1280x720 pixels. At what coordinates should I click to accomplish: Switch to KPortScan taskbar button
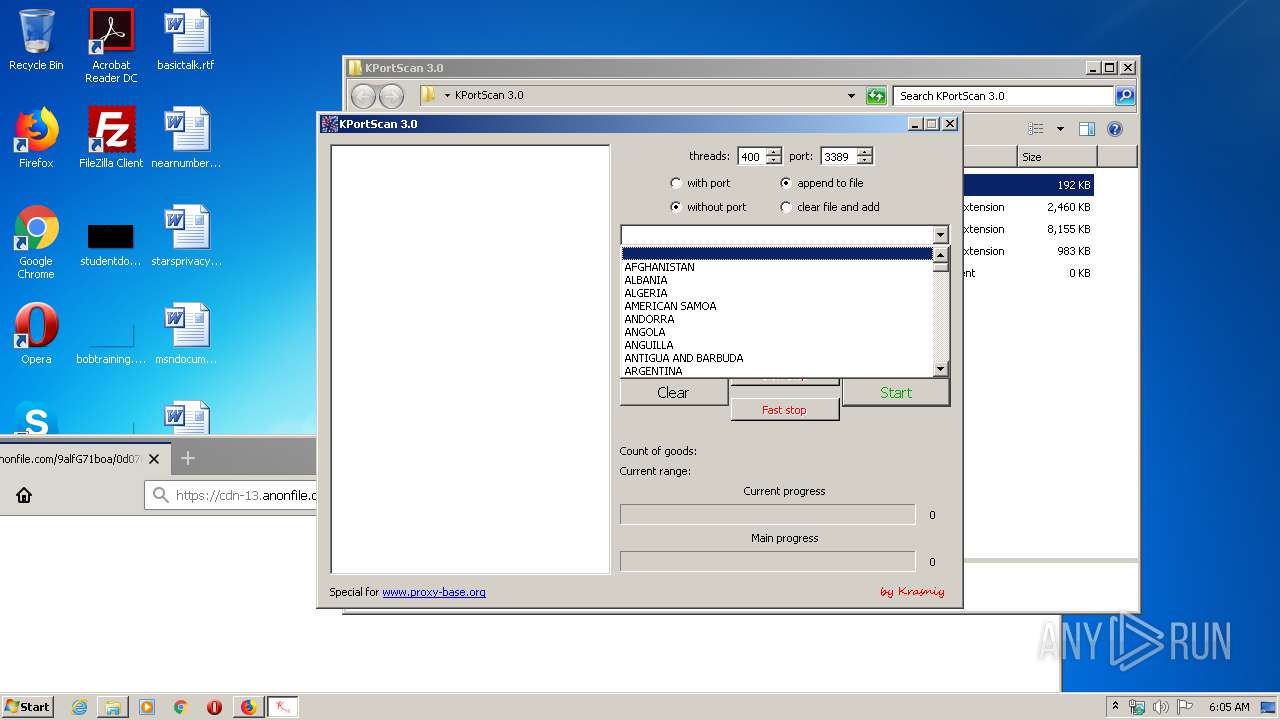click(x=283, y=707)
